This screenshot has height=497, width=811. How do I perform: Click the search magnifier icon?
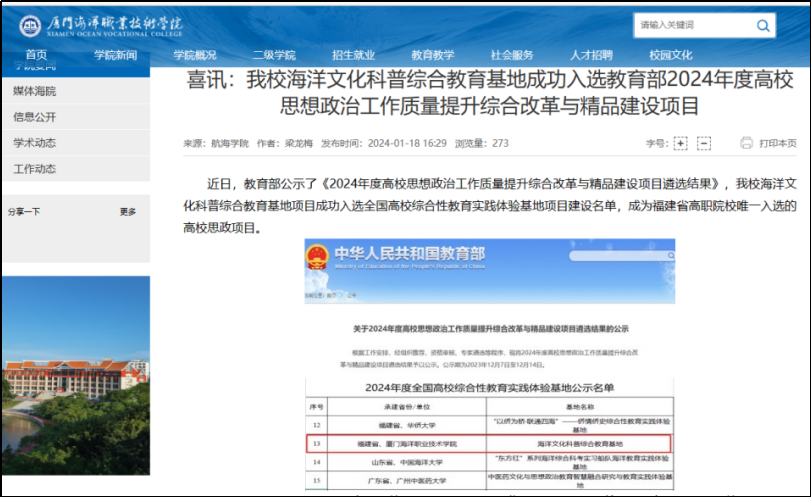[762, 25]
